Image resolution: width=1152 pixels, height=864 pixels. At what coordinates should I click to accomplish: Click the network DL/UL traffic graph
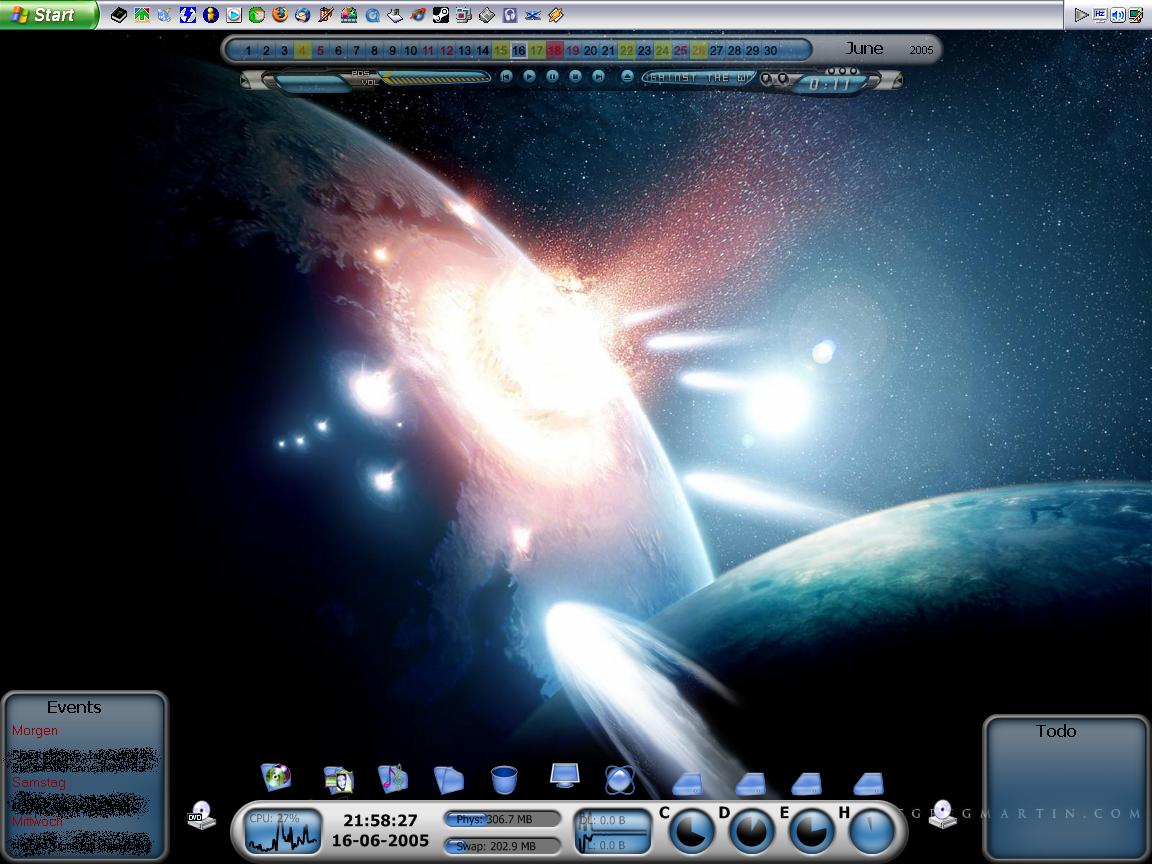coord(613,832)
